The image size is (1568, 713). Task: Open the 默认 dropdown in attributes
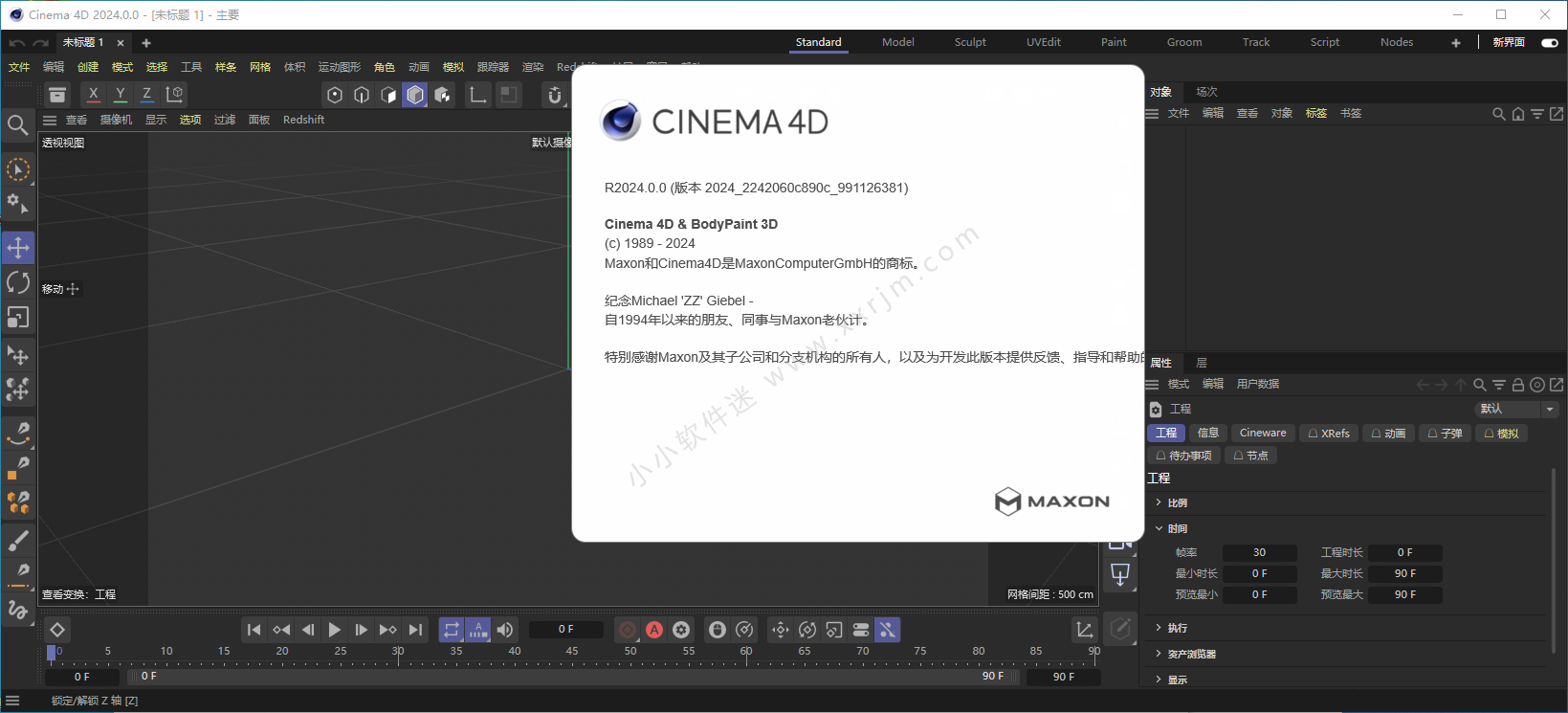coord(1516,409)
